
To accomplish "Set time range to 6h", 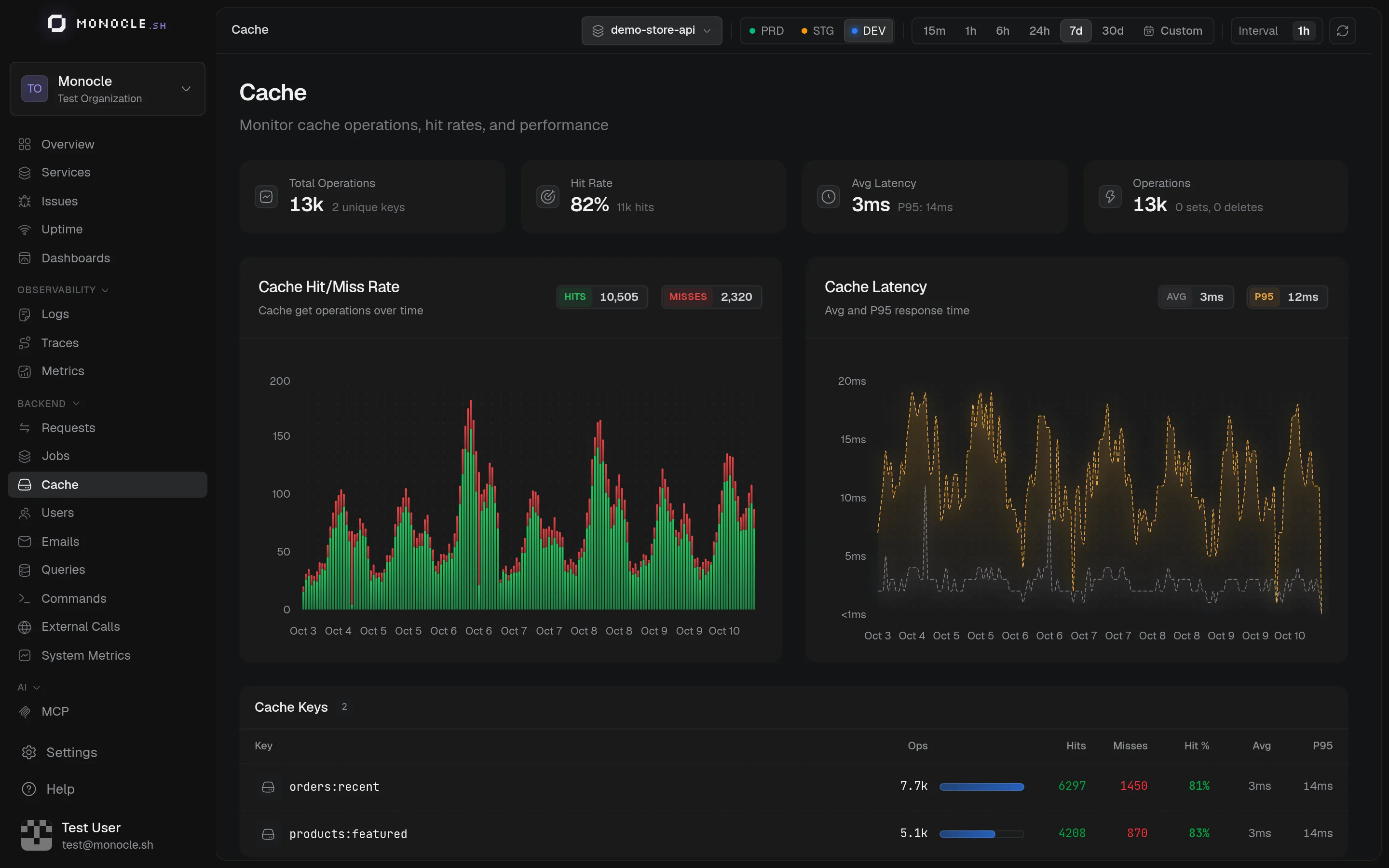I will coord(1002,30).
